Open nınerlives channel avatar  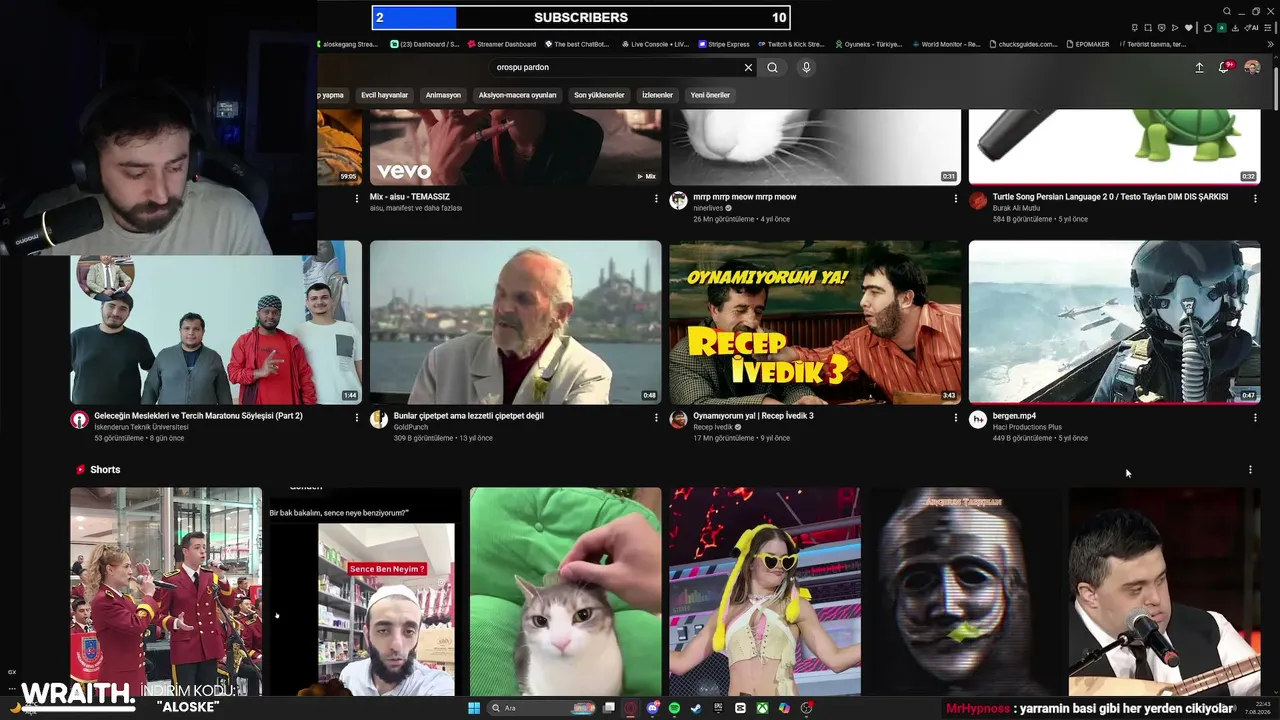tap(678, 200)
